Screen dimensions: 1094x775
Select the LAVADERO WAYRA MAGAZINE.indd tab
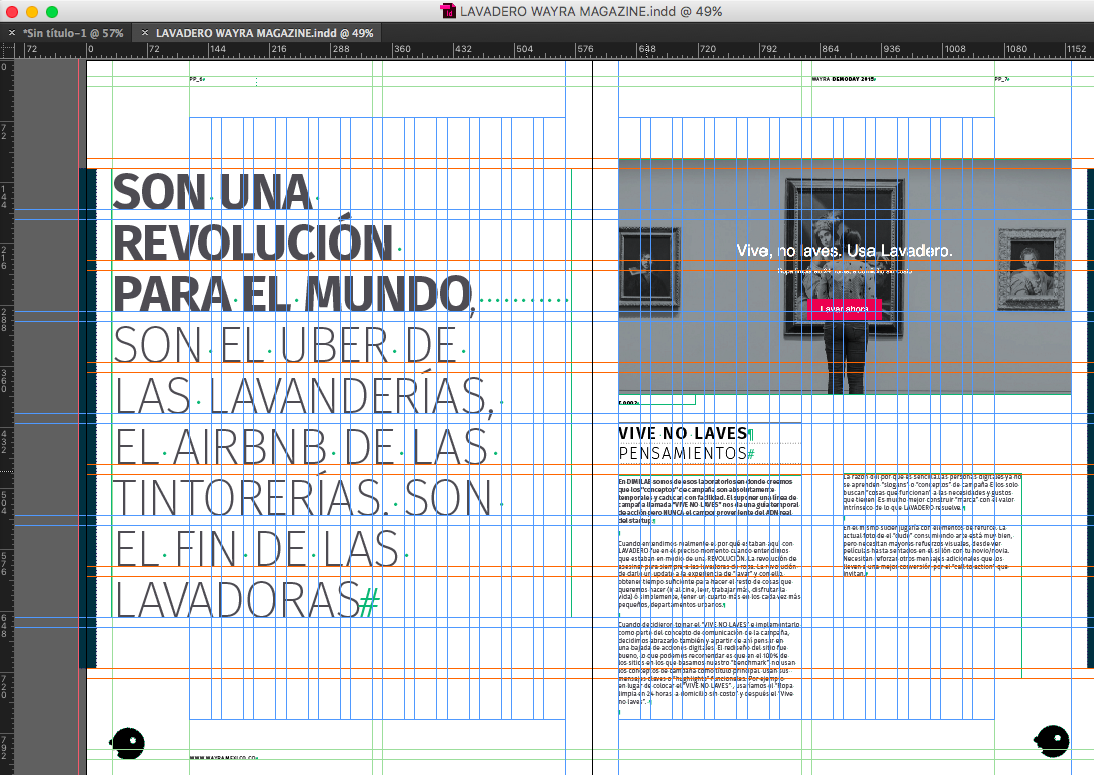264,33
